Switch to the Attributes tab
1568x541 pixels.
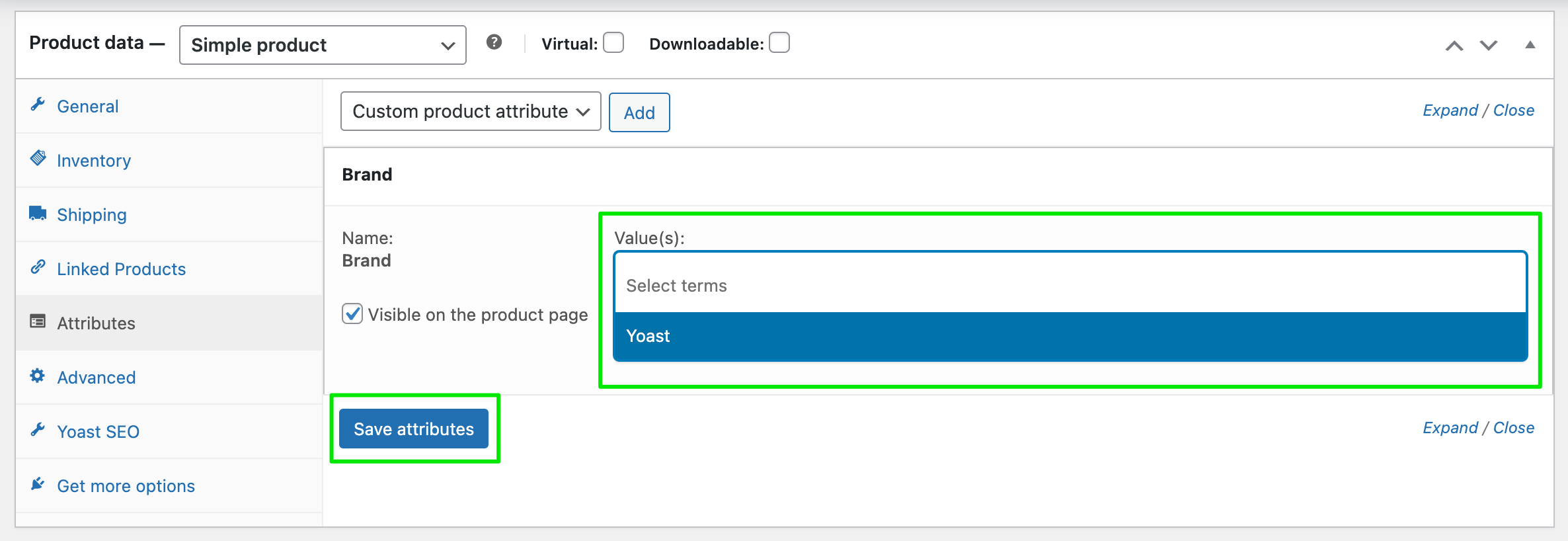point(96,323)
